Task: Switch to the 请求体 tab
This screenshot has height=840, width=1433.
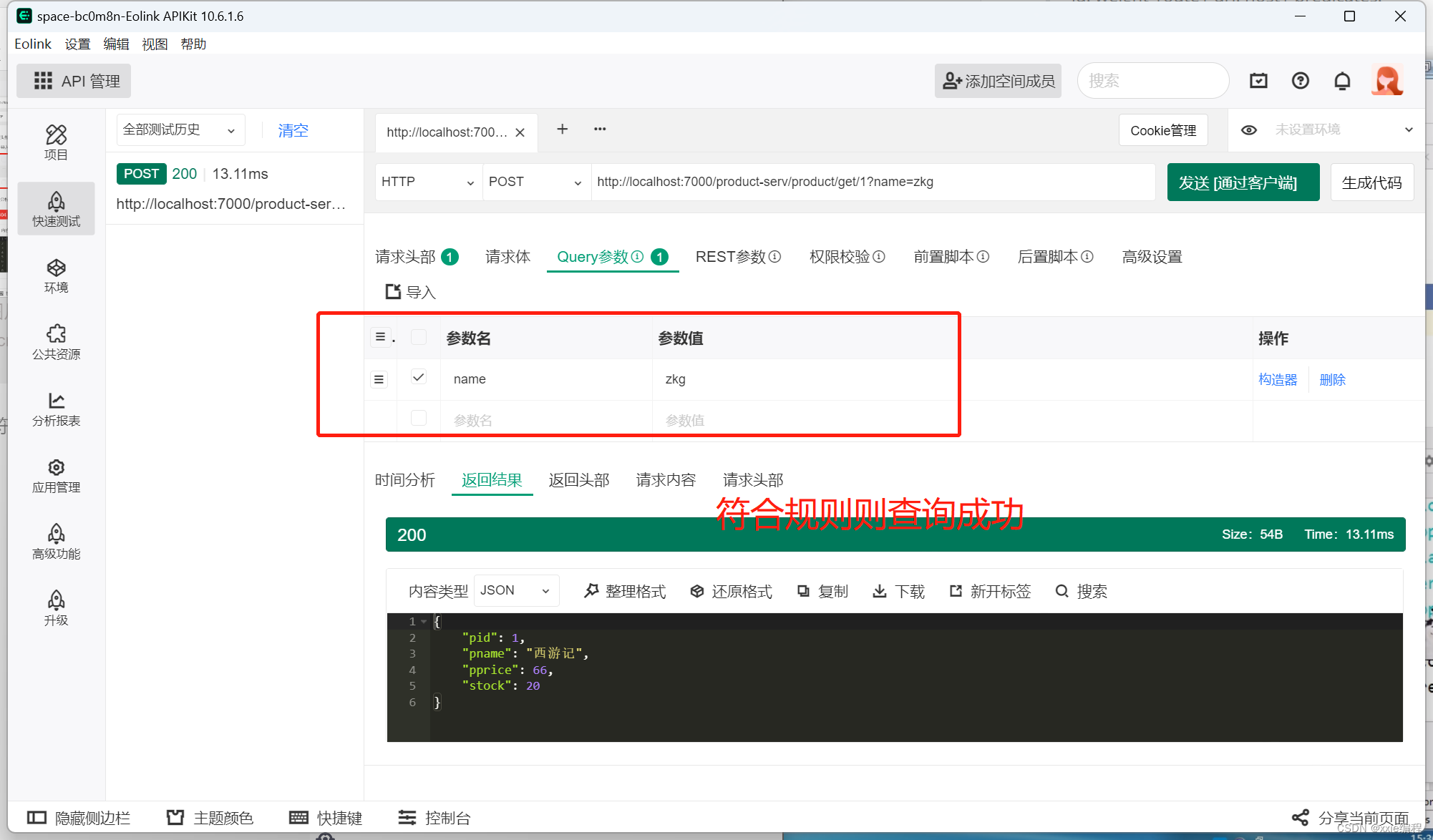Action: pyautogui.click(x=507, y=257)
